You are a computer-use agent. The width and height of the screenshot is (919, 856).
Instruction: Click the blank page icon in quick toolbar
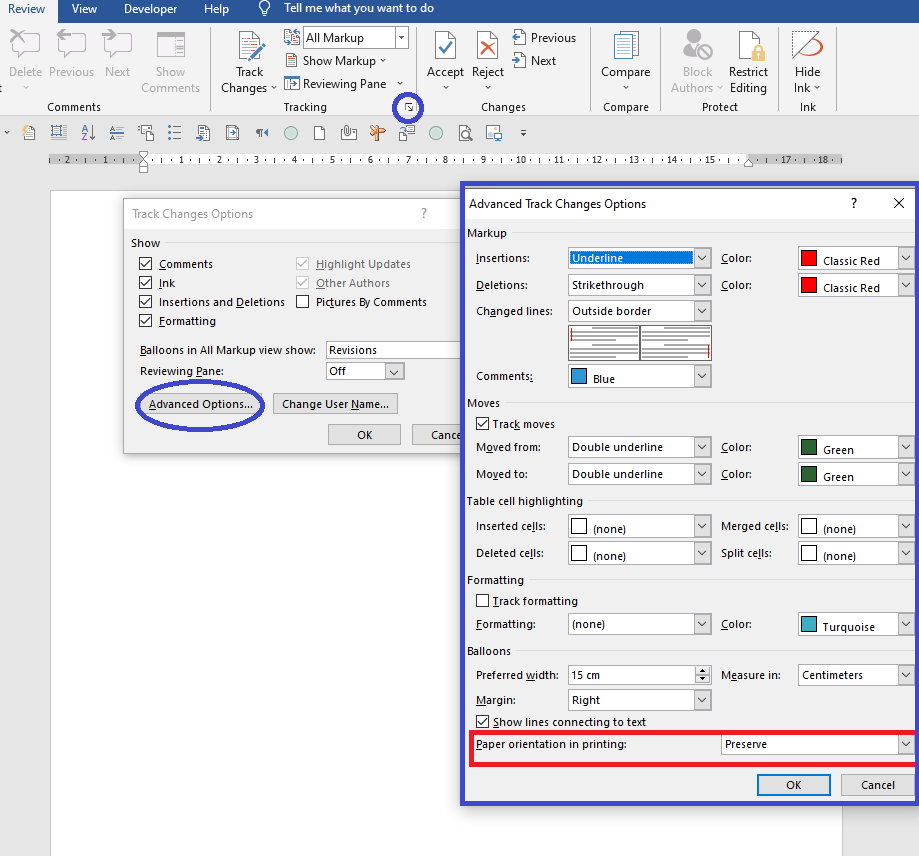[x=319, y=133]
